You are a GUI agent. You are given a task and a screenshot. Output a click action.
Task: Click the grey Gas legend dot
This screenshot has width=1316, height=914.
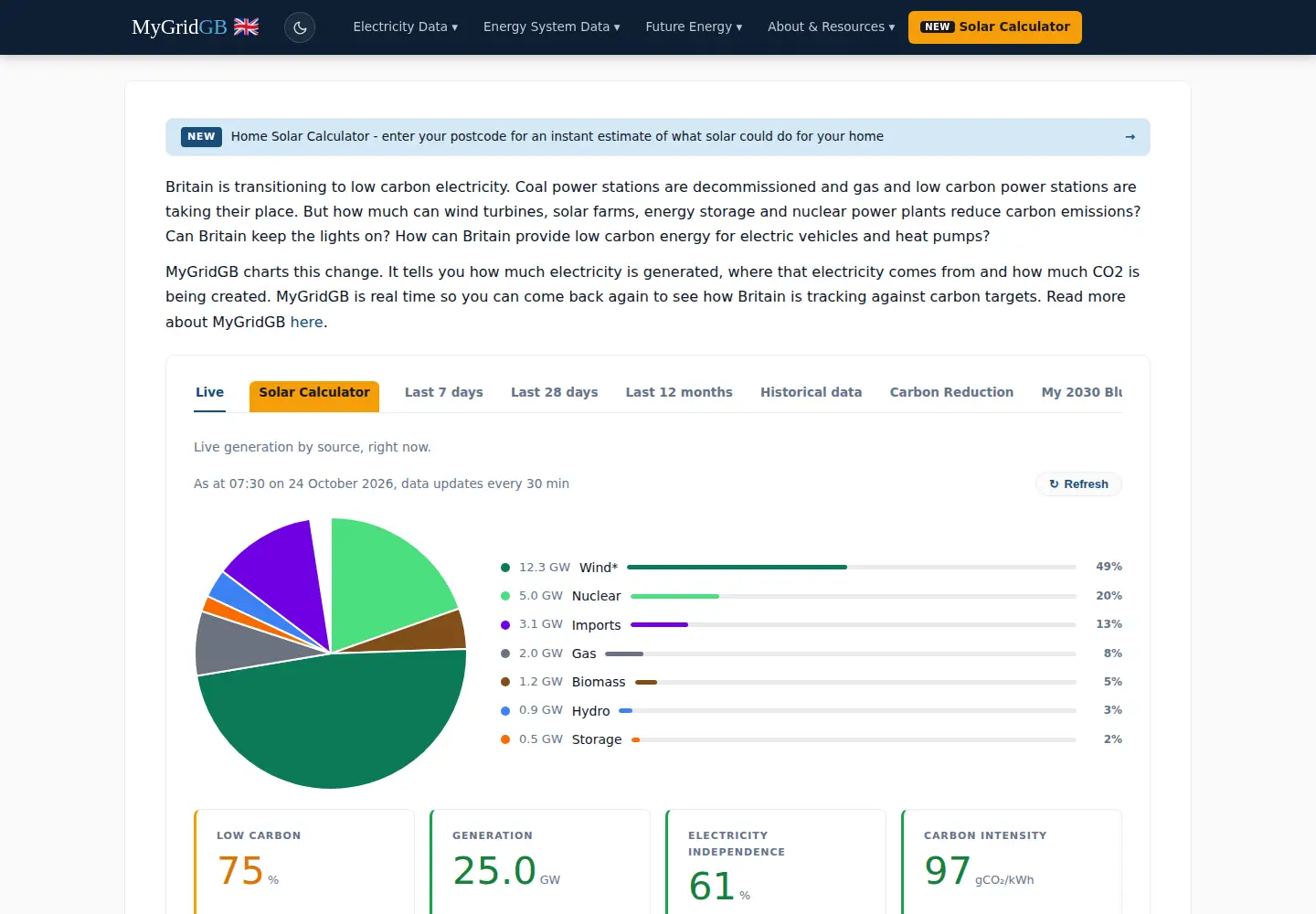[x=505, y=654]
